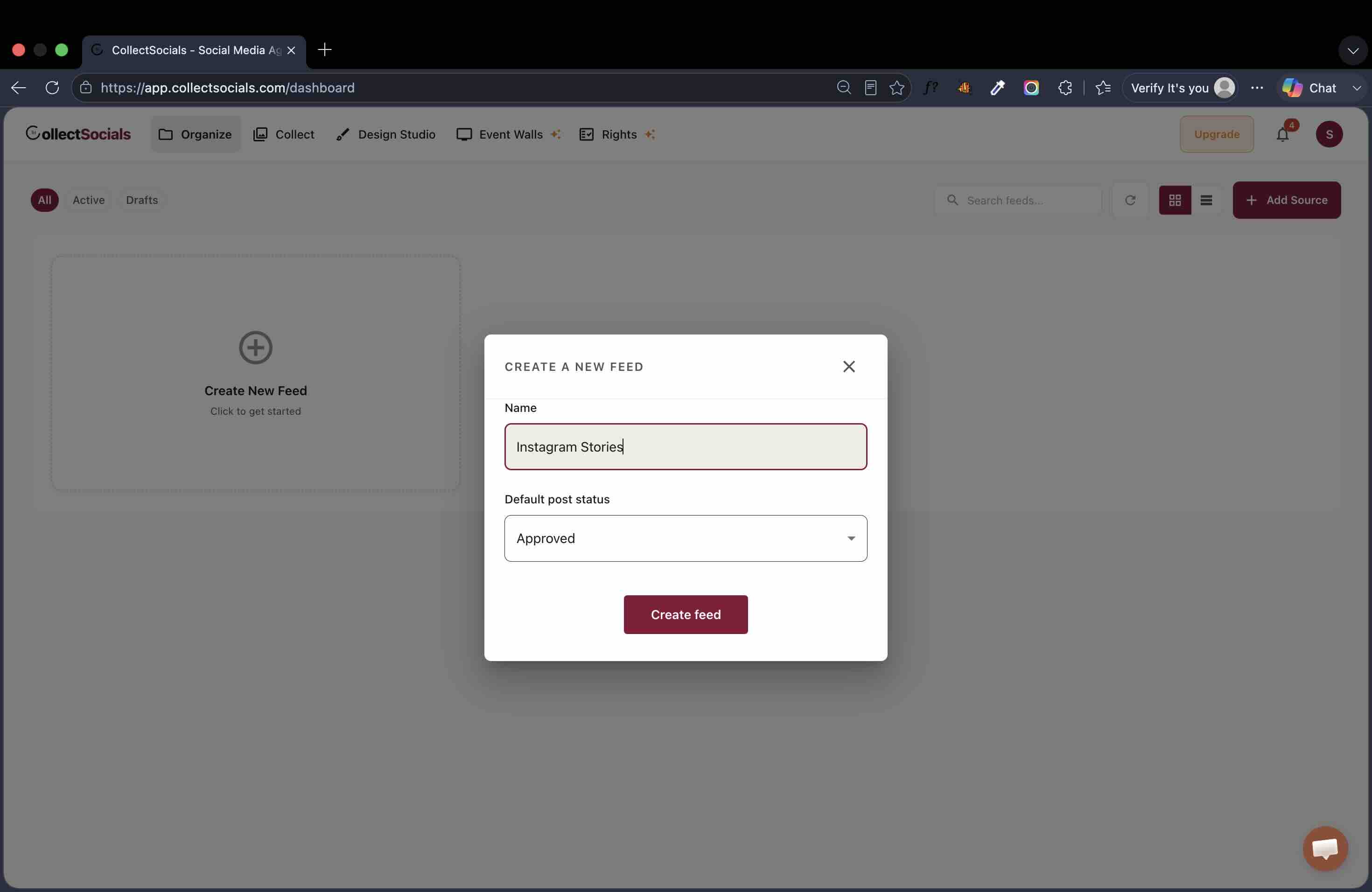The width and height of the screenshot is (1372, 892).
Task: Click the plus circle icon on feed card
Action: 255,348
